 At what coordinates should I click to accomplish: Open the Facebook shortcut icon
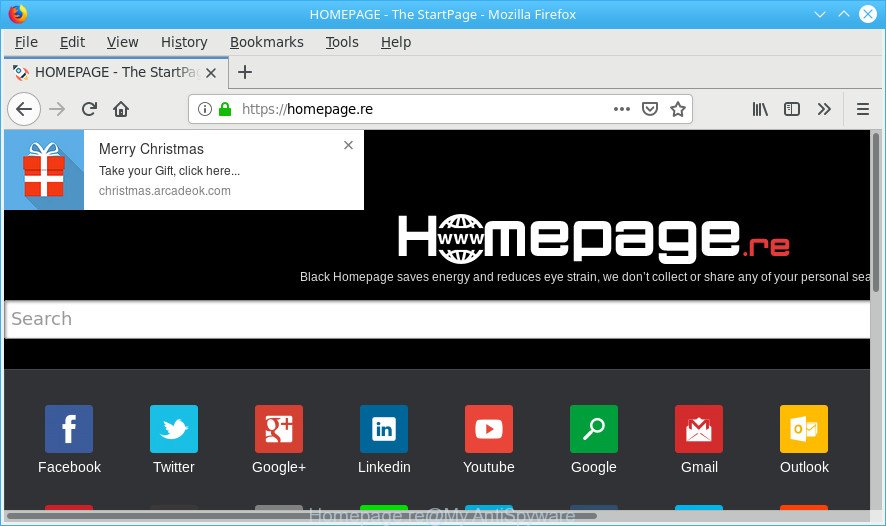[x=69, y=429]
